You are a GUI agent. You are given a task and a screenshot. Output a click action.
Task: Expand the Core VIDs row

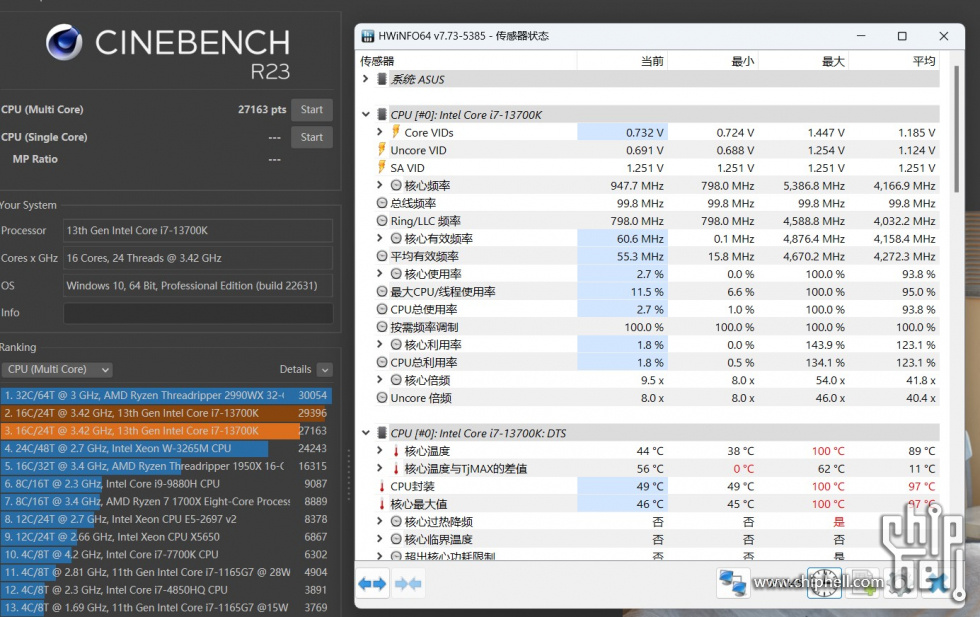coord(379,132)
